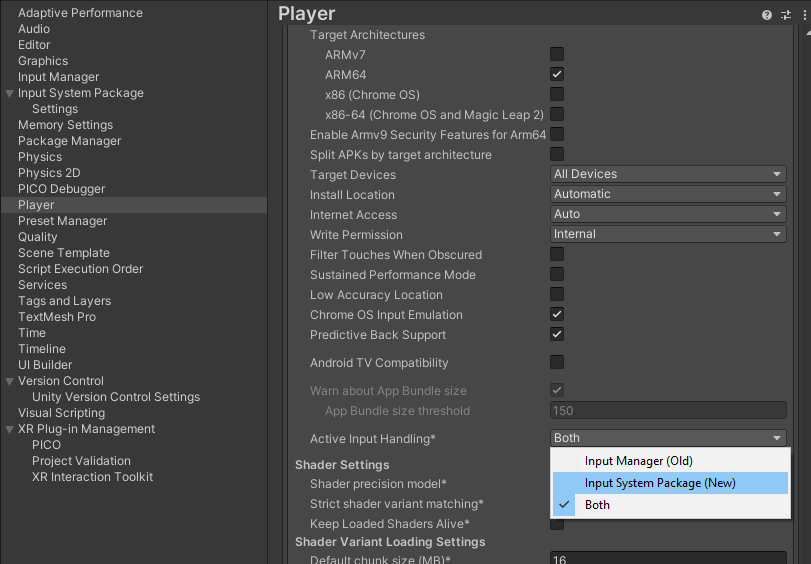Click the Default chunk size field

pyautogui.click(x=668, y=558)
